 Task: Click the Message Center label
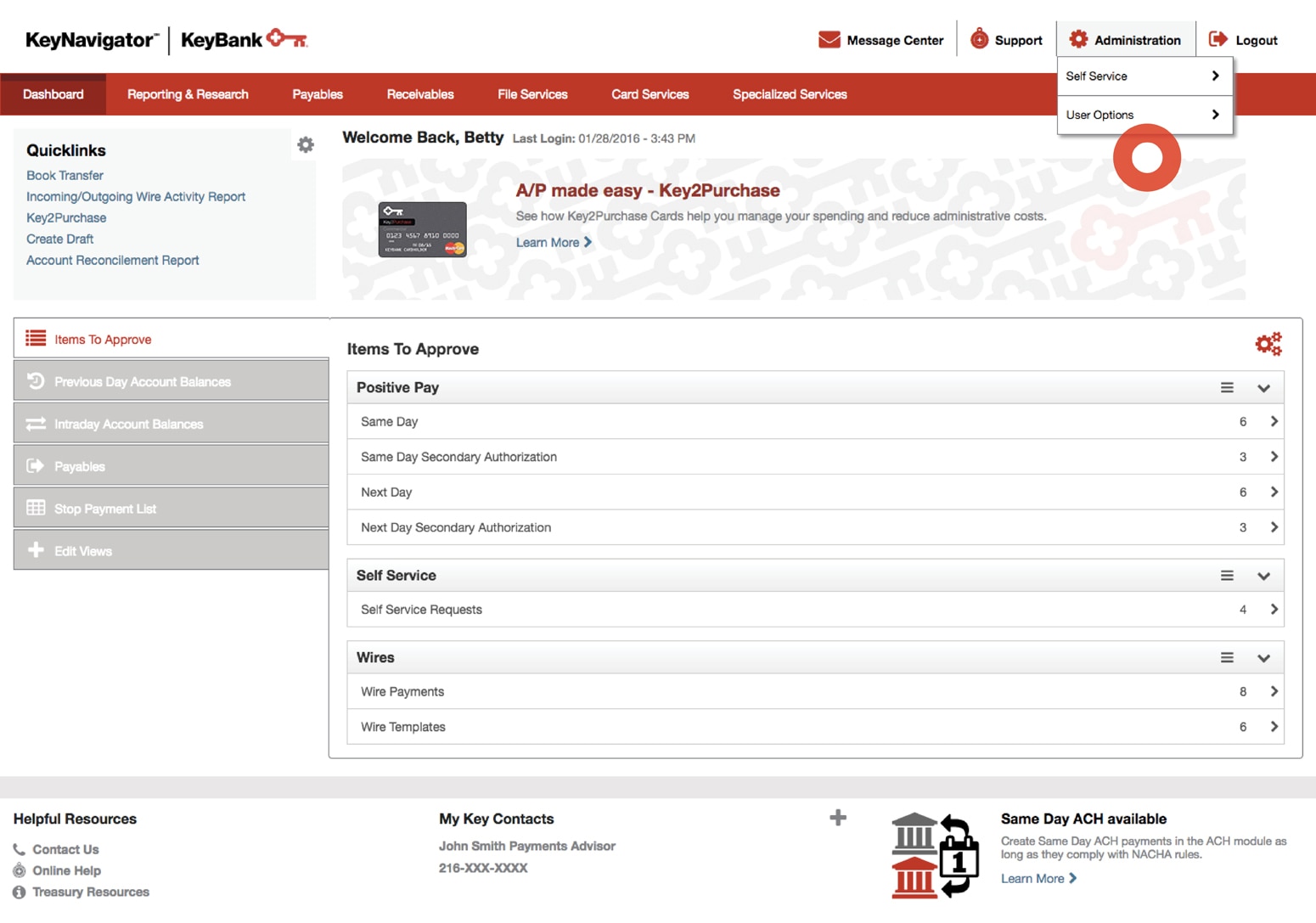[895, 40]
